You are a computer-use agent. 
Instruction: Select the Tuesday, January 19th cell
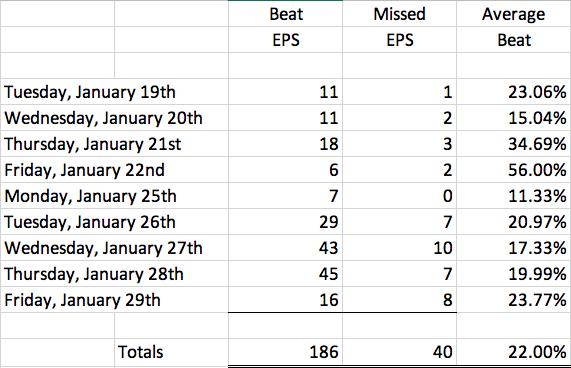point(114,92)
